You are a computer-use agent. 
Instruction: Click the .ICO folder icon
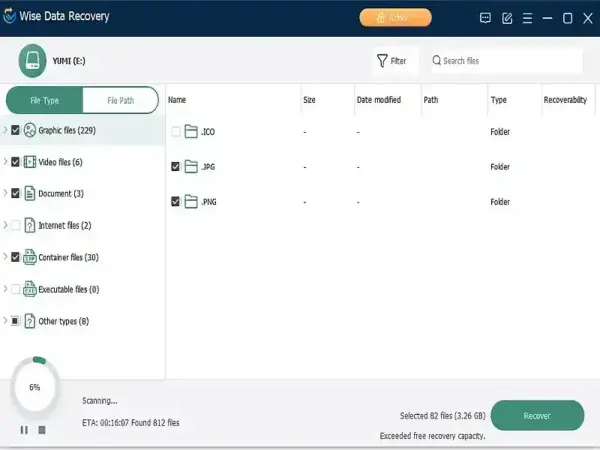(191, 131)
